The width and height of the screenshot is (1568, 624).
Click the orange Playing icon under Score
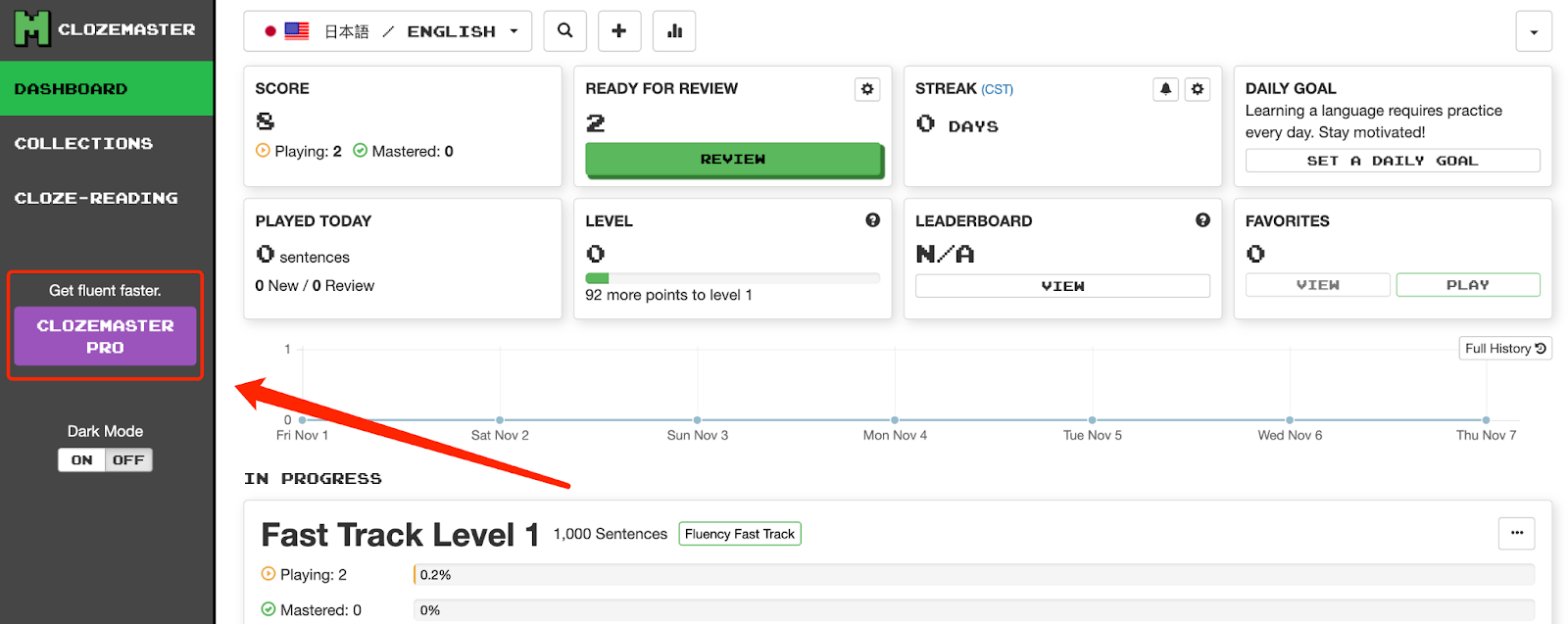[263, 151]
